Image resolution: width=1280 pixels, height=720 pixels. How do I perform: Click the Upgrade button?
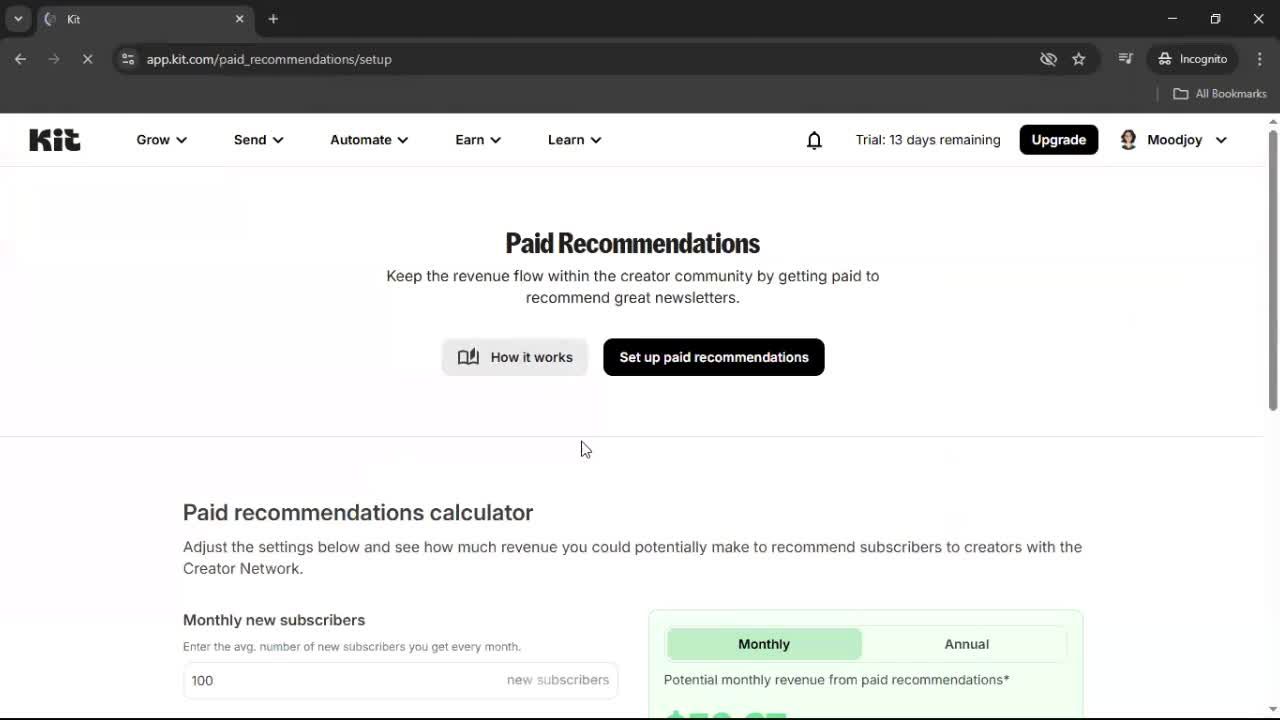click(1058, 139)
